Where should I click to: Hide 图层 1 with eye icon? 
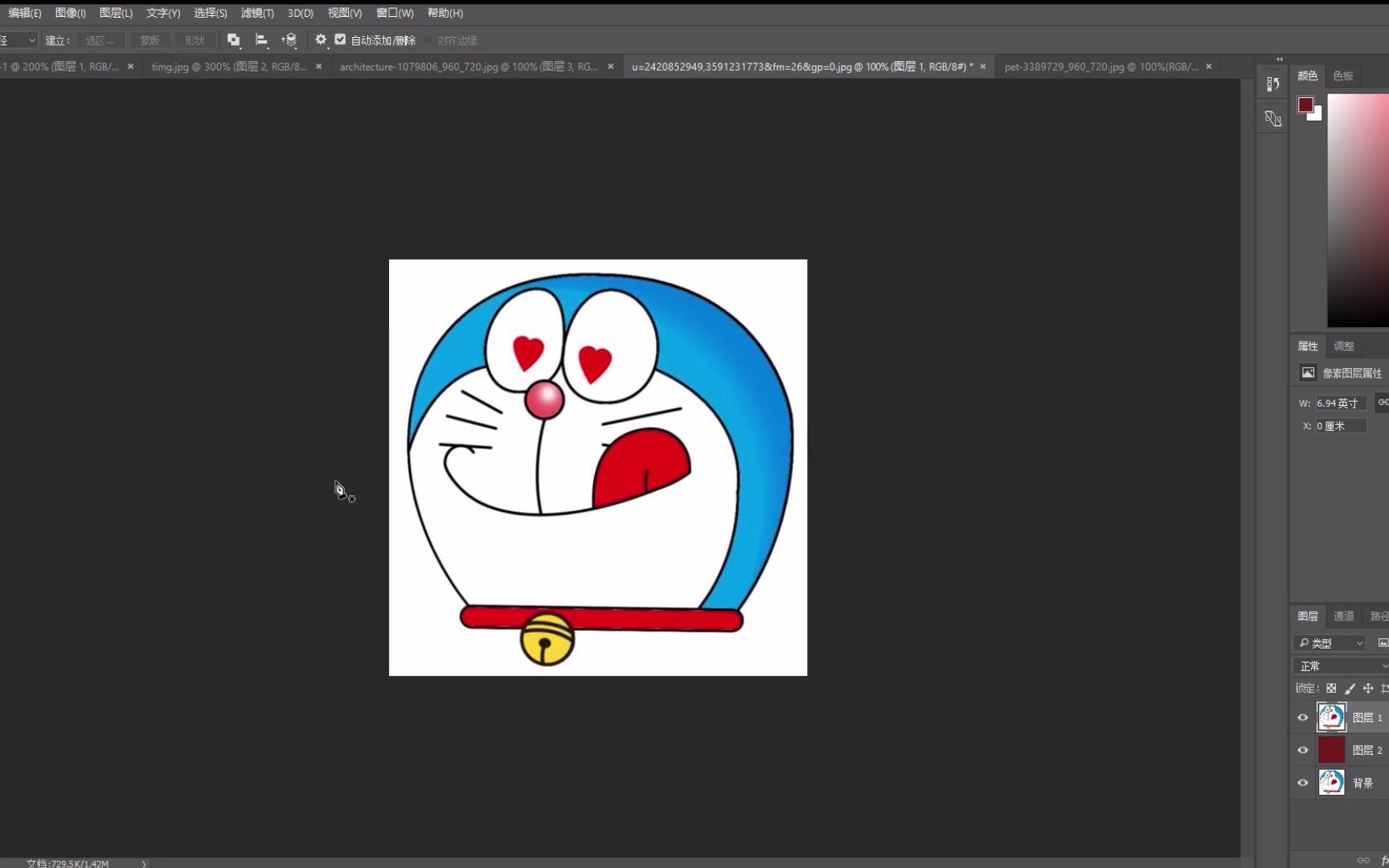1303,718
